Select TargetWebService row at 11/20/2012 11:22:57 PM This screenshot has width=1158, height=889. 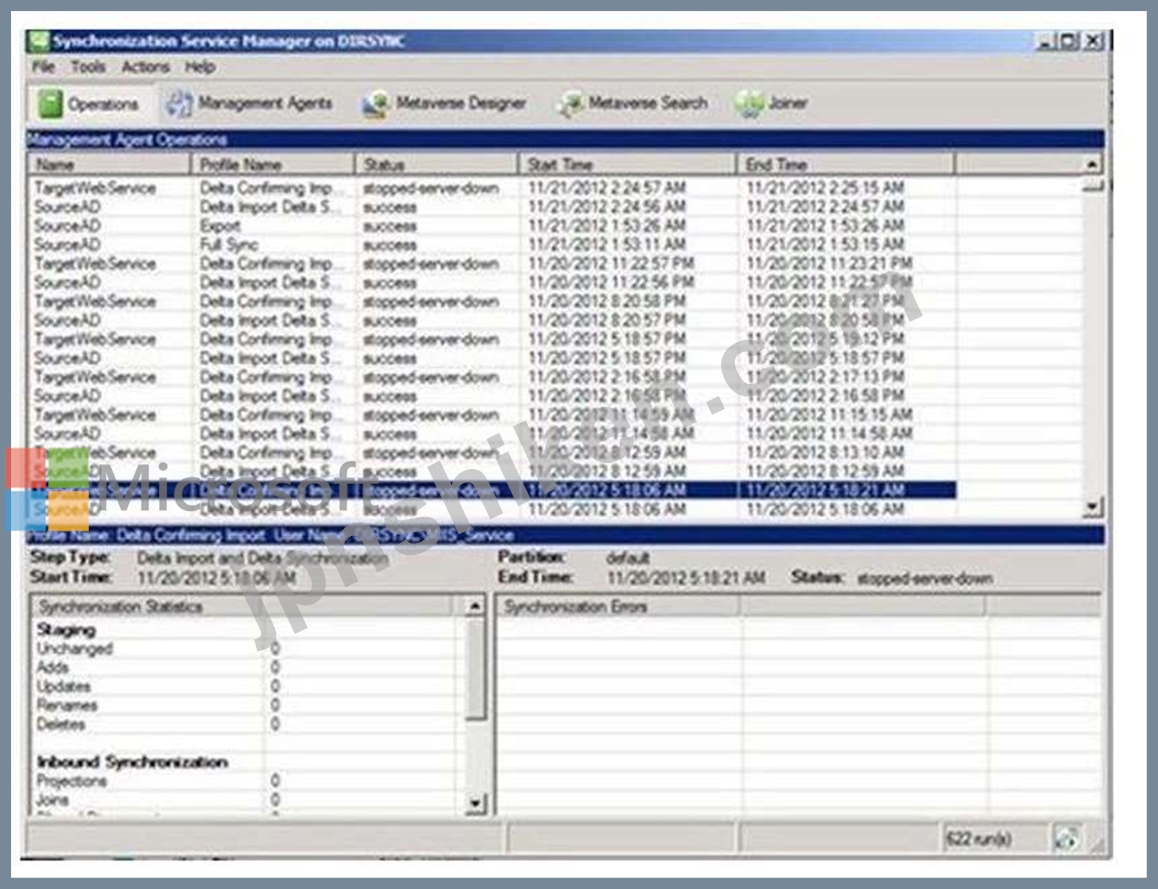coord(492,264)
